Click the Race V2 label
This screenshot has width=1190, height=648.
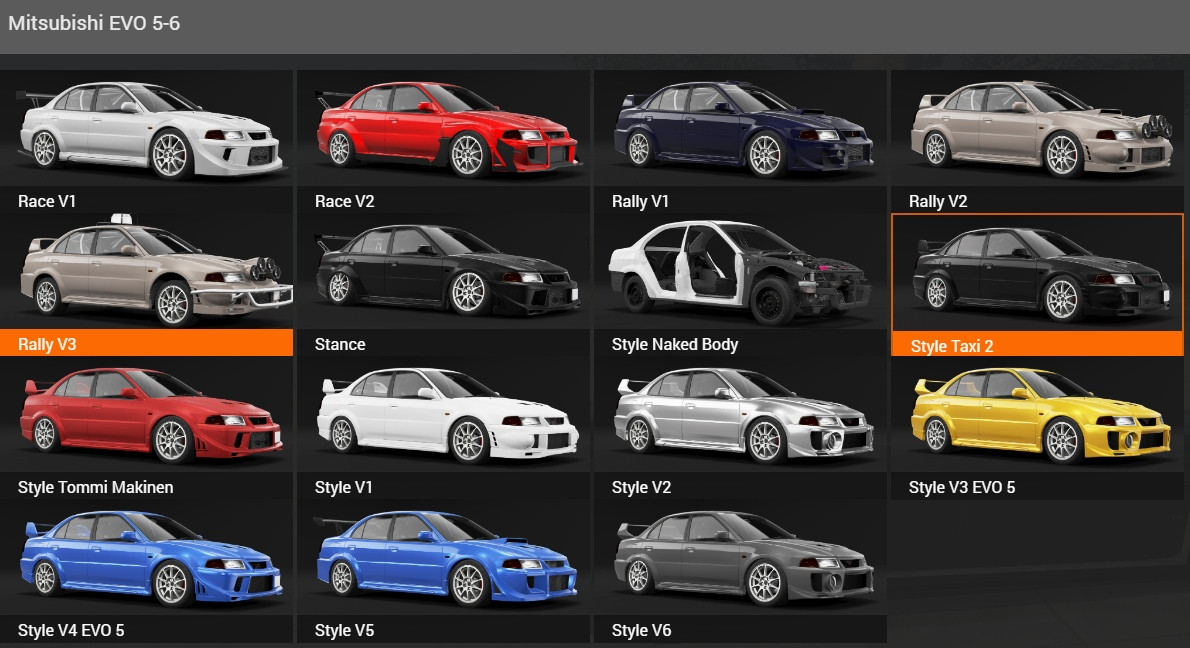[x=345, y=201]
